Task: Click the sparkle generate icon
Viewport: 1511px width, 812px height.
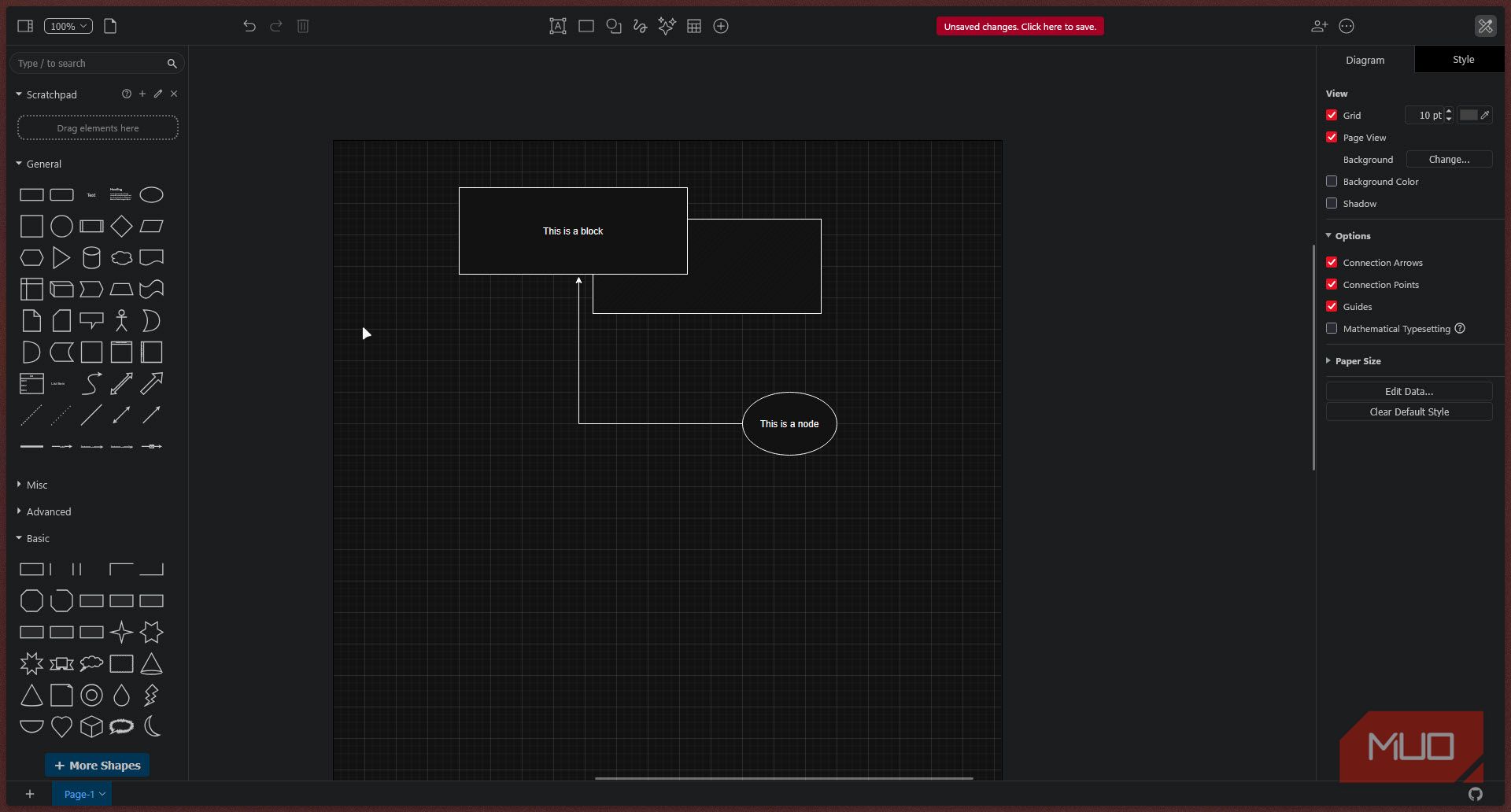Action: pyautogui.click(x=667, y=26)
